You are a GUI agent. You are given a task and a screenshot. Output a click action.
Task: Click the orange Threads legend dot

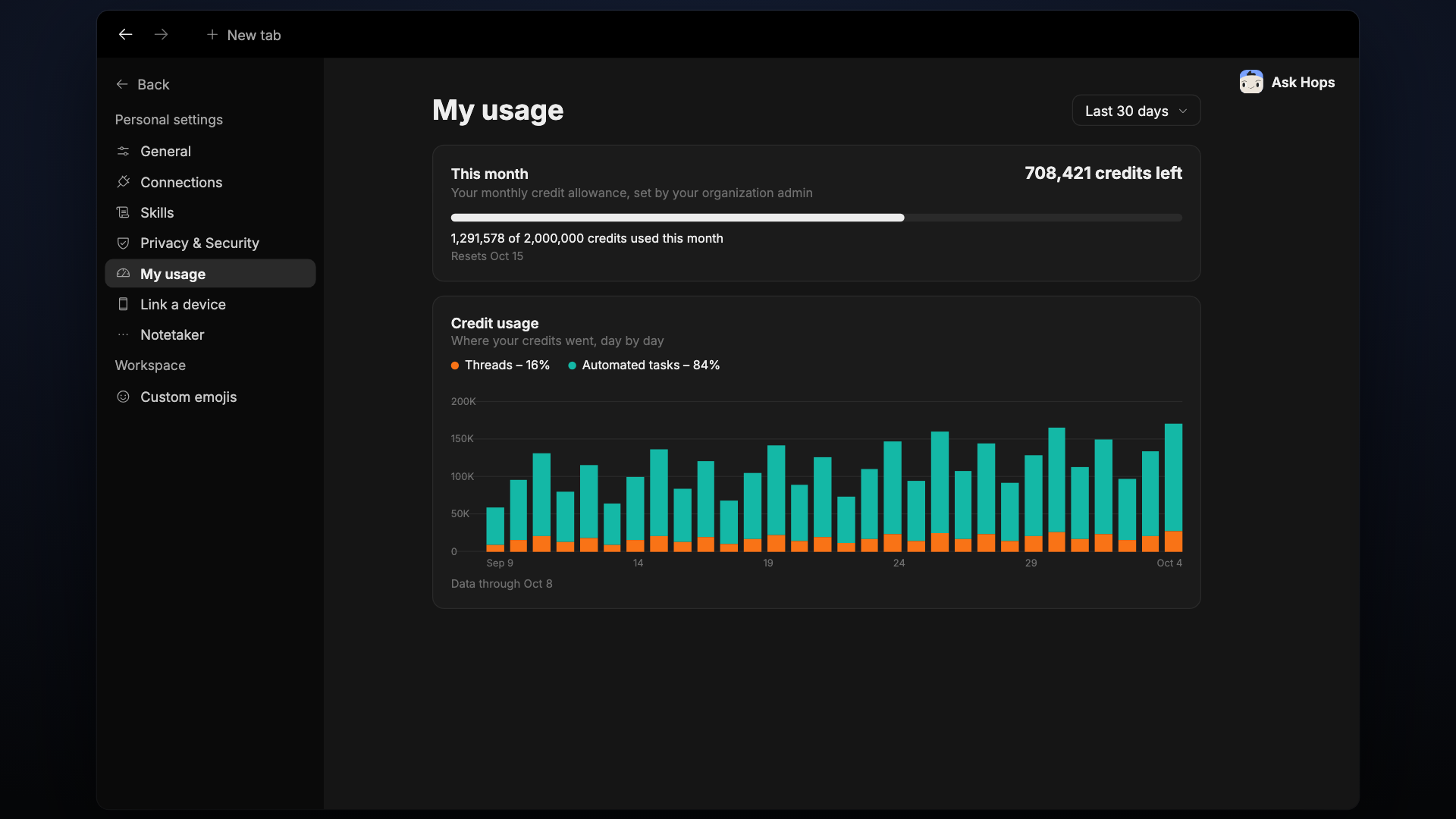coord(455,366)
